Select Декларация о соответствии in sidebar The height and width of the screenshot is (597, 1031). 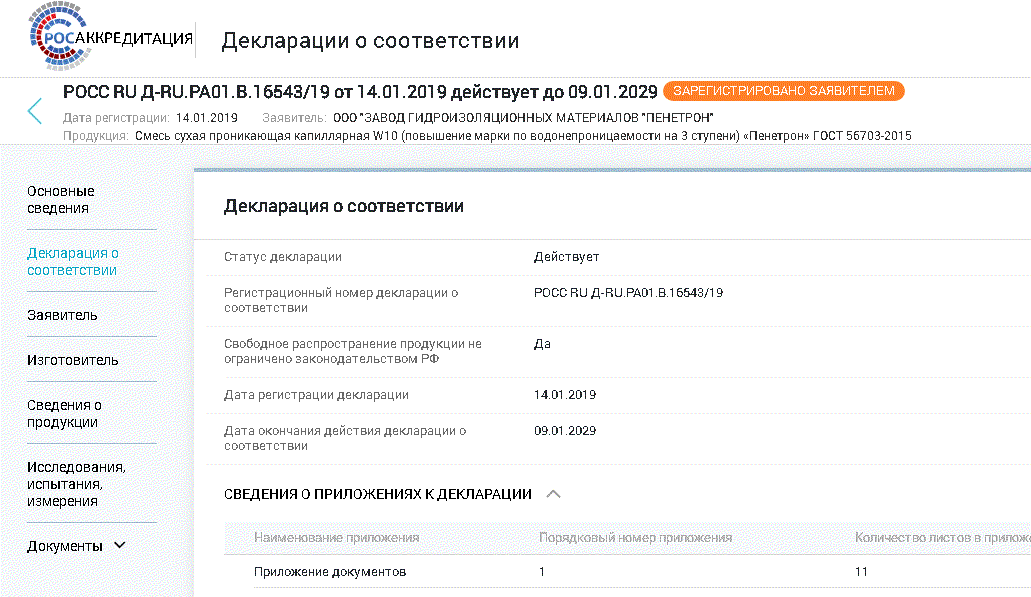pyautogui.click(x=73, y=261)
